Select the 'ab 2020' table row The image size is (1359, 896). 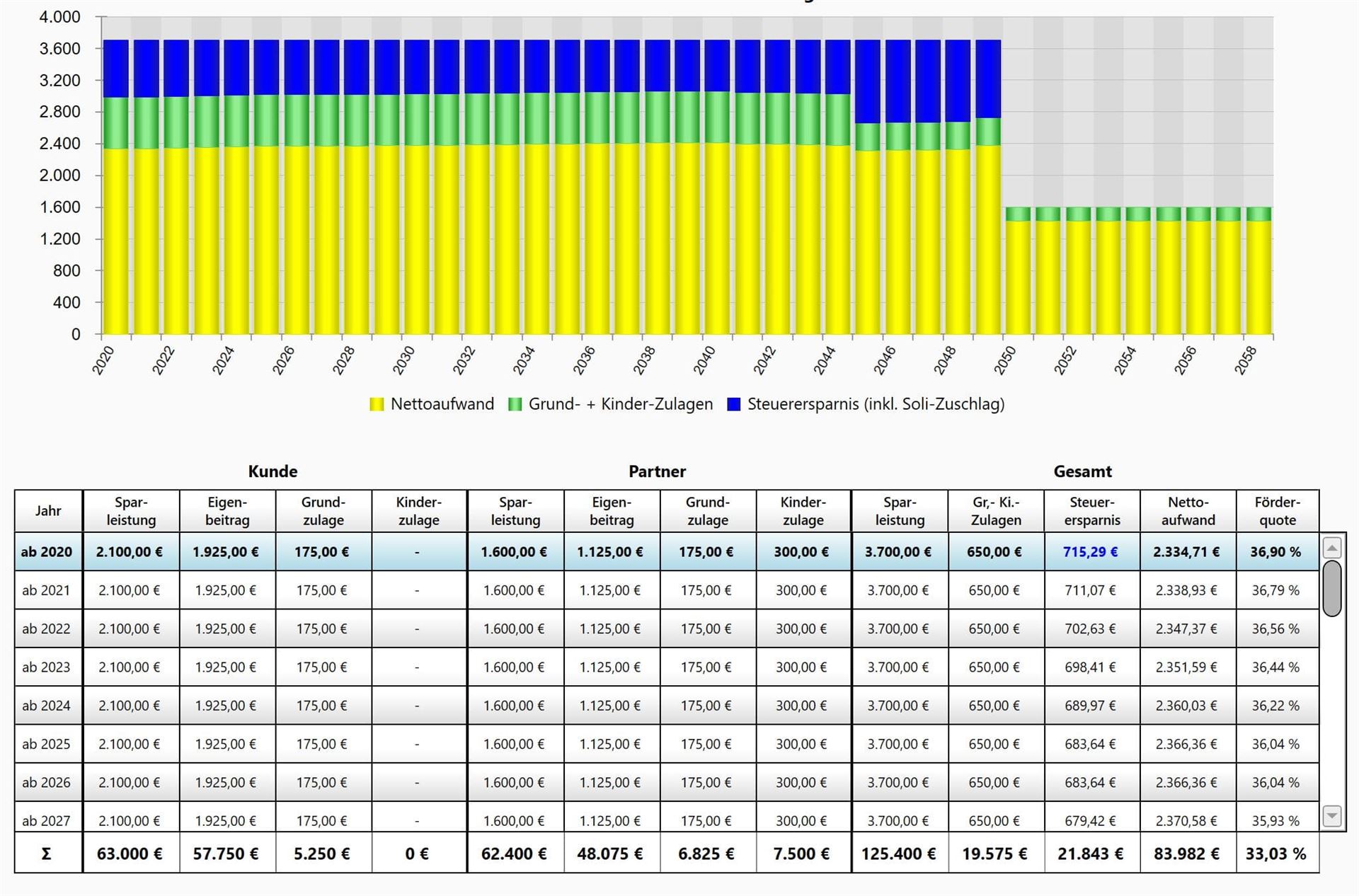tap(47, 551)
